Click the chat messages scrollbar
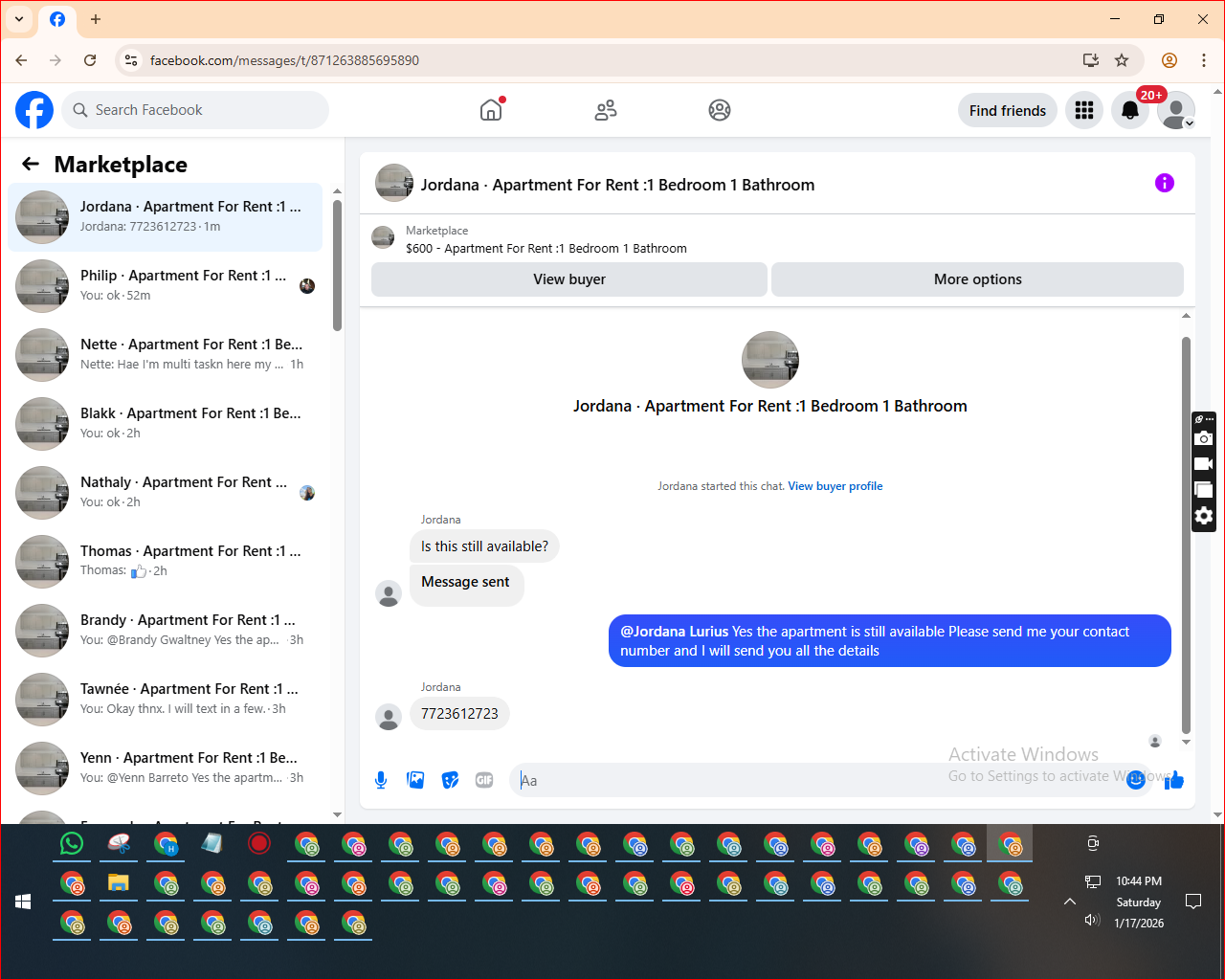 1186,534
